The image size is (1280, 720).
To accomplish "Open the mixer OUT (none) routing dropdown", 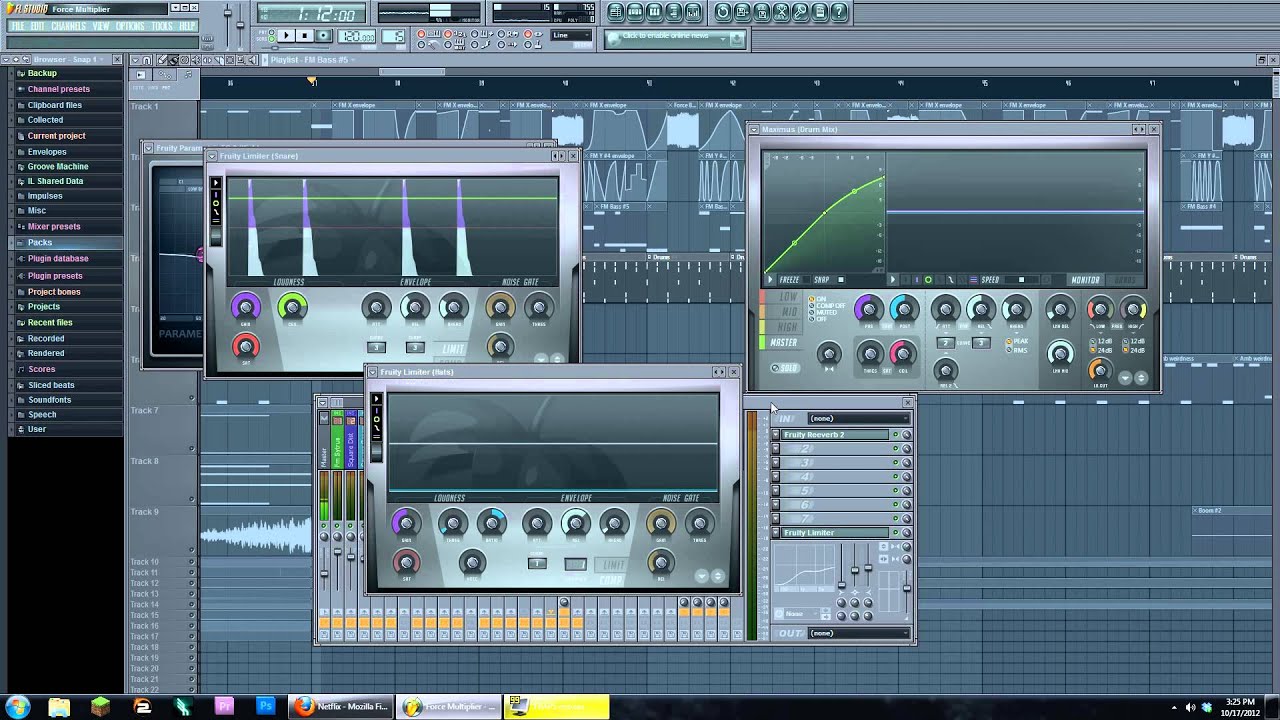I will (x=860, y=633).
